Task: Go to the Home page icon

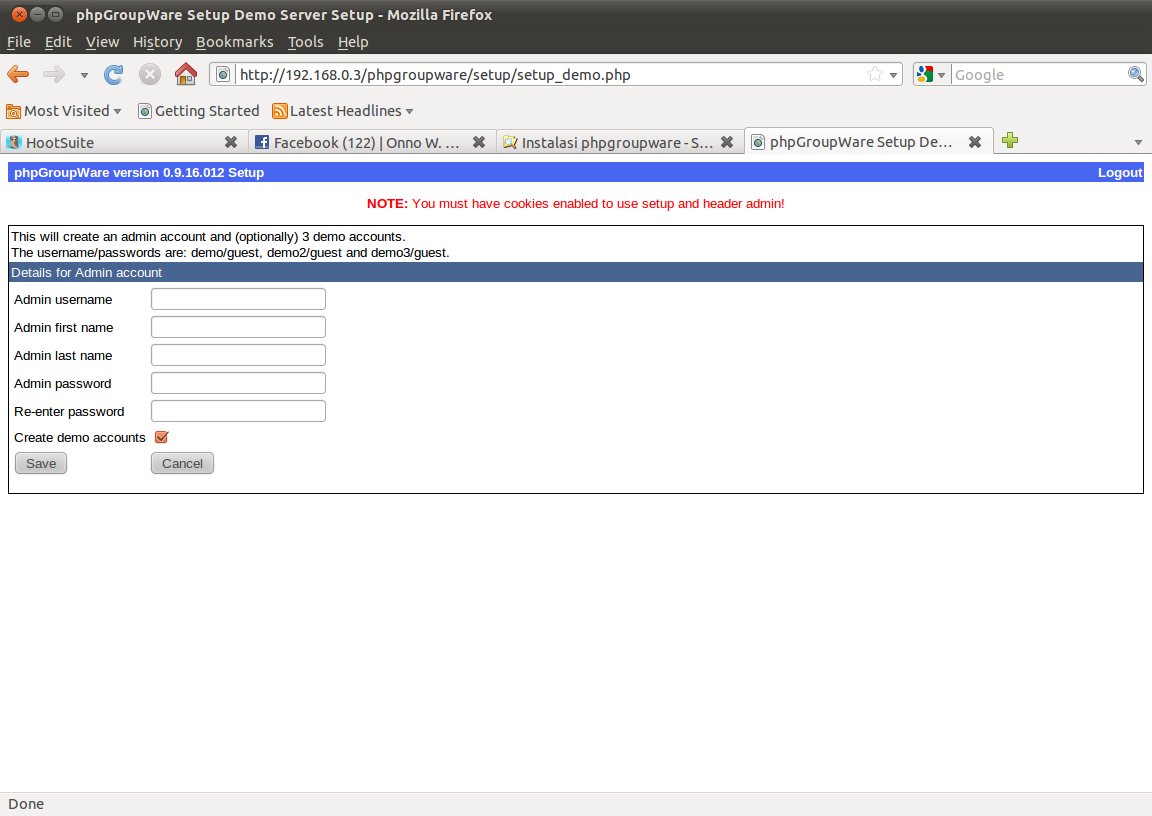Action: [186, 73]
